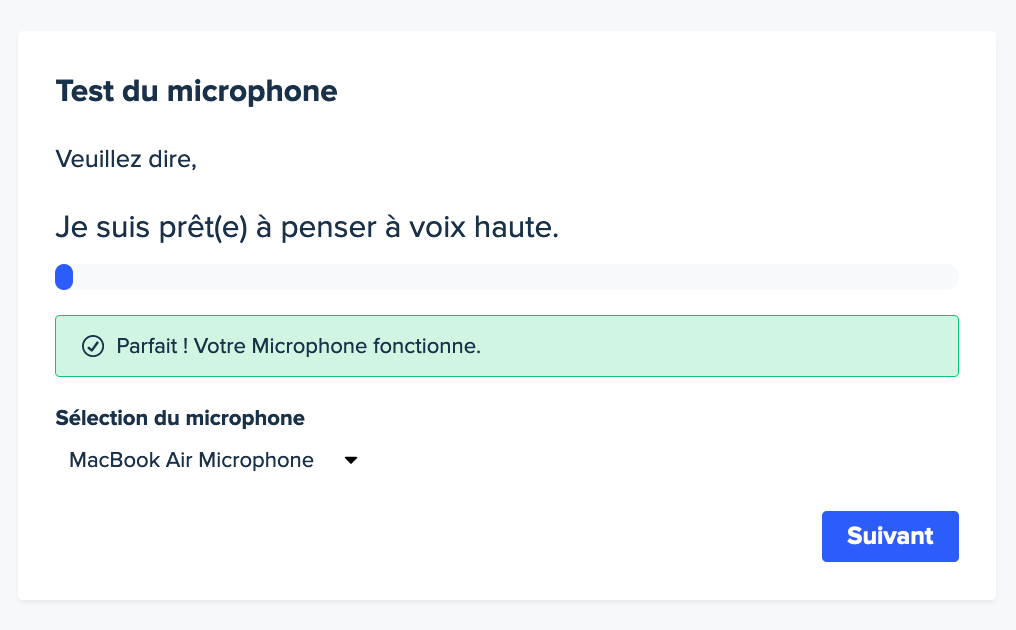Image resolution: width=1016 pixels, height=630 pixels.
Task: Click the phrase 'Je suis prêt(e) à penser à voix haute.'
Action: tap(307, 228)
